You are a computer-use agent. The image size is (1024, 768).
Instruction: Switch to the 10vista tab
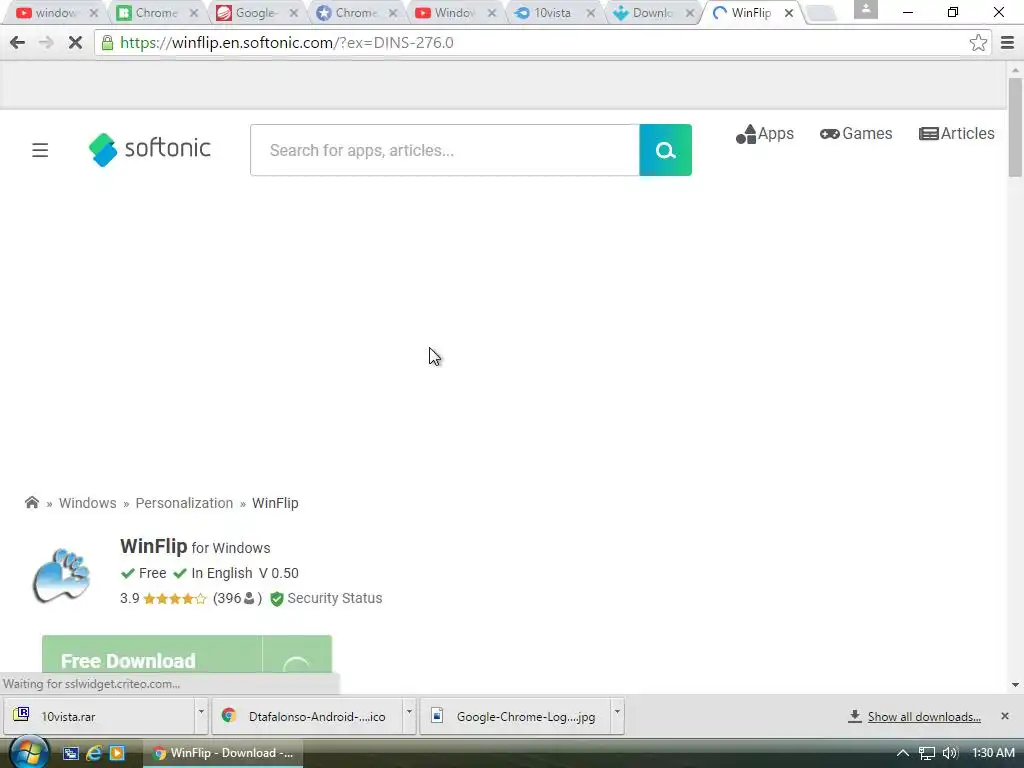click(x=552, y=13)
